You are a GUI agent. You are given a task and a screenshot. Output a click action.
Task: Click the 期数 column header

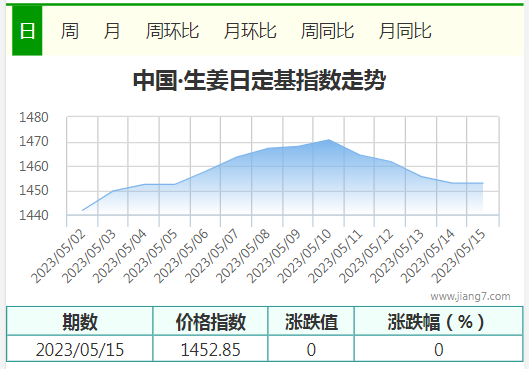pyautogui.click(x=80, y=321)
